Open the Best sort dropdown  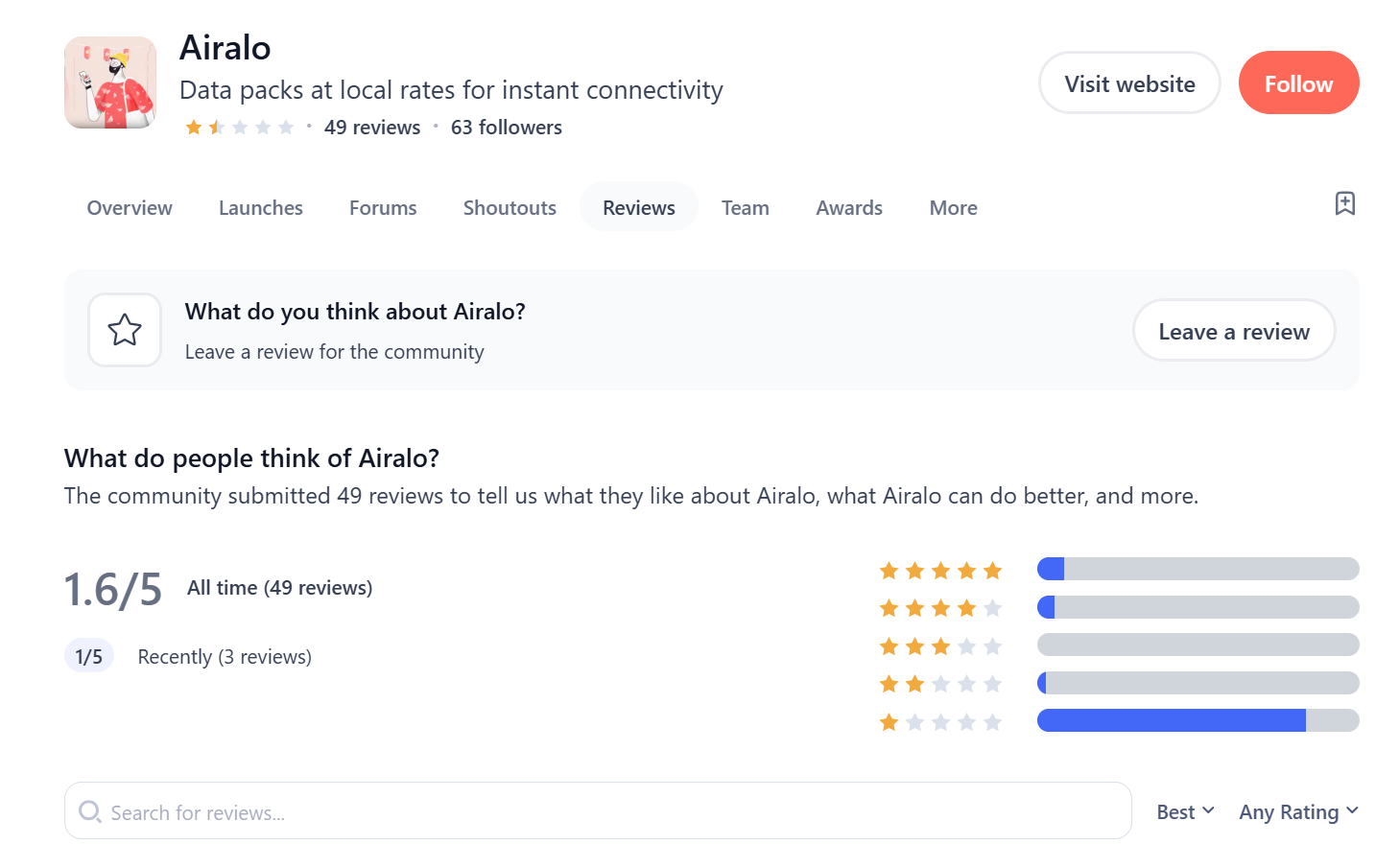click(1185, 812)
